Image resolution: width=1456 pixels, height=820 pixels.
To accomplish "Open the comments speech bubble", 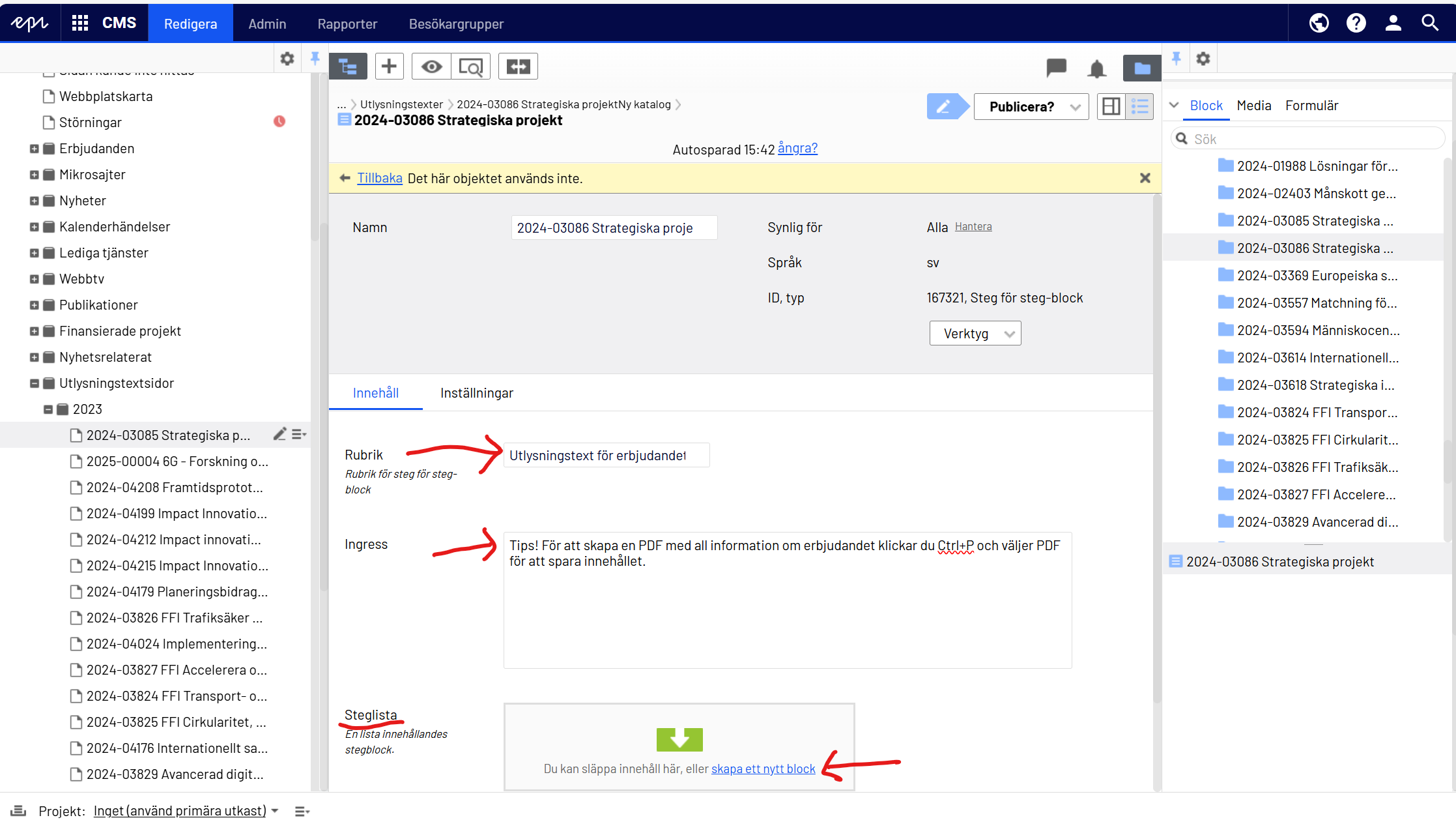I will click(x=1056, y=67).
